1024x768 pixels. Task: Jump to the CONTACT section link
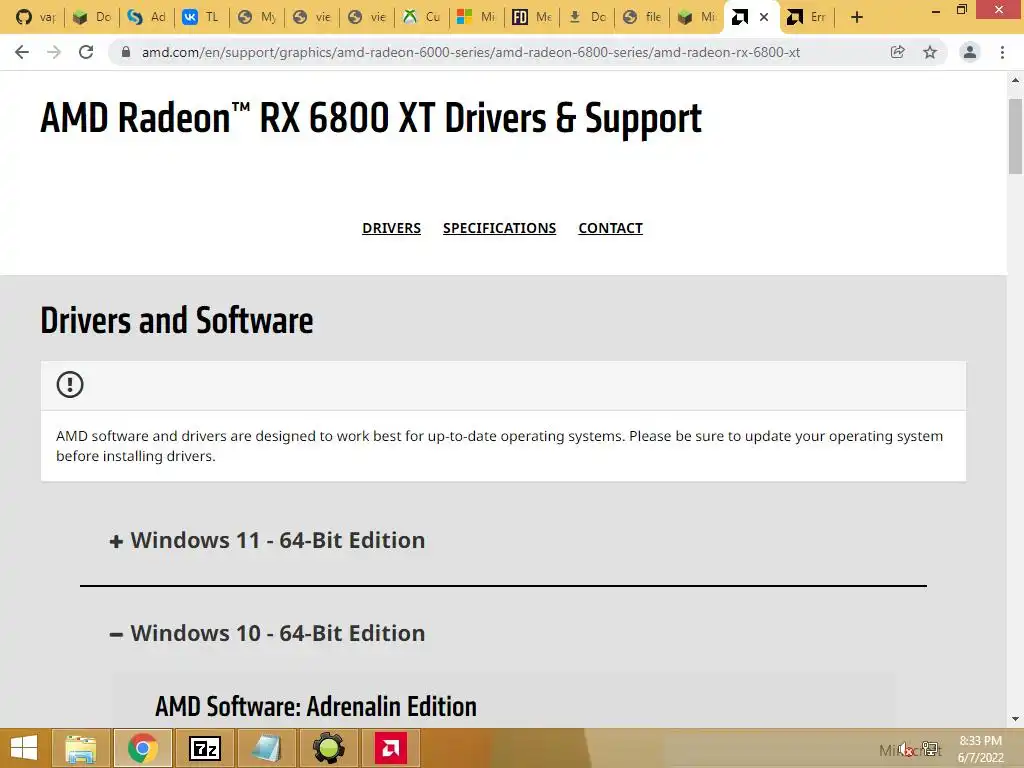tap(611, 228)
